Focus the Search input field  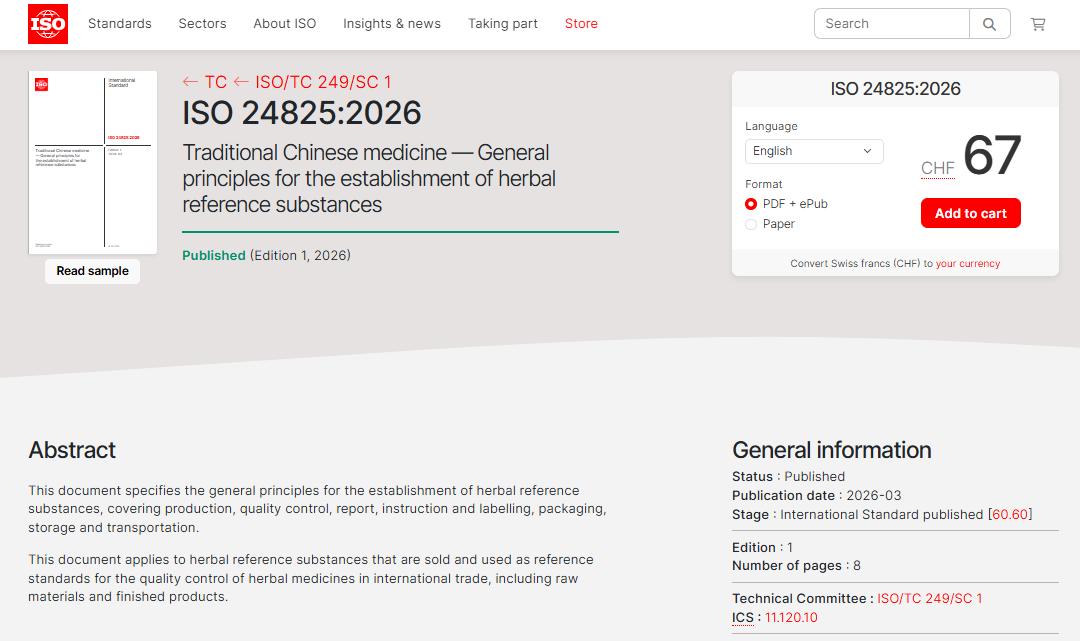(892, 24)
